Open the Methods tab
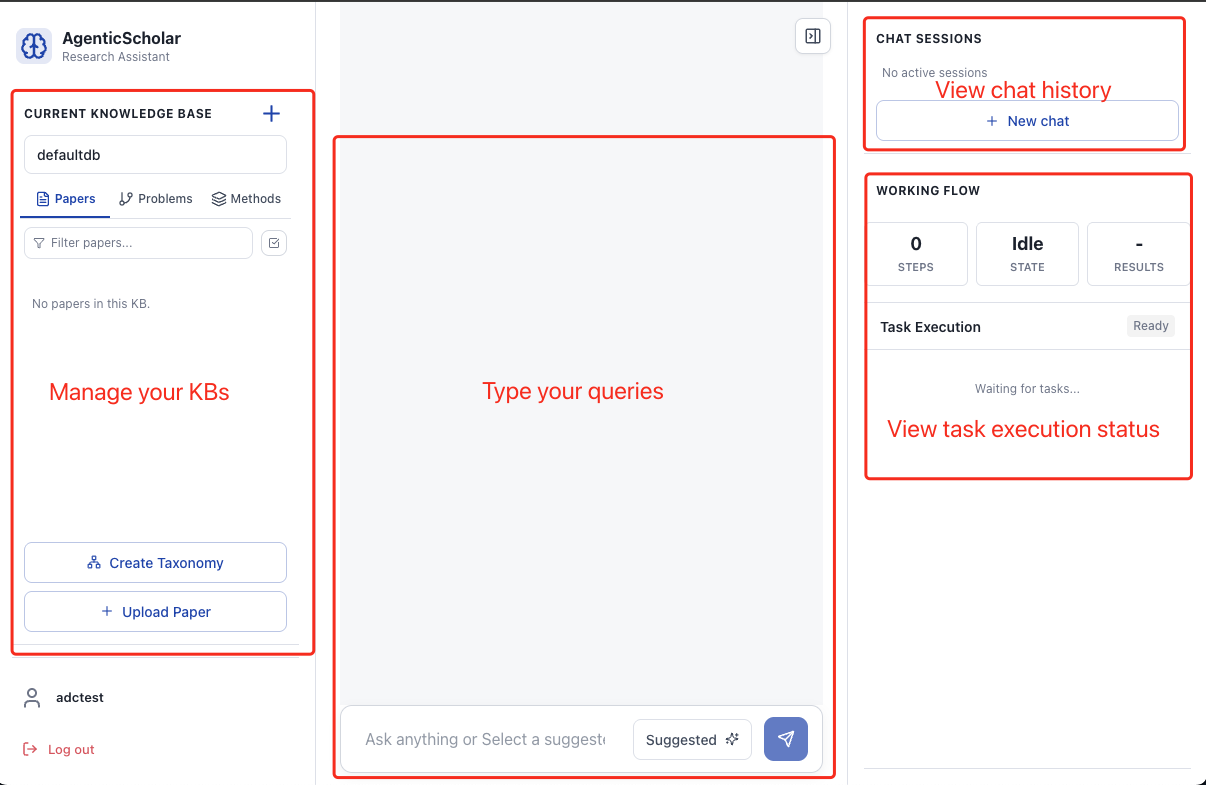 click(x=246, y=198)
